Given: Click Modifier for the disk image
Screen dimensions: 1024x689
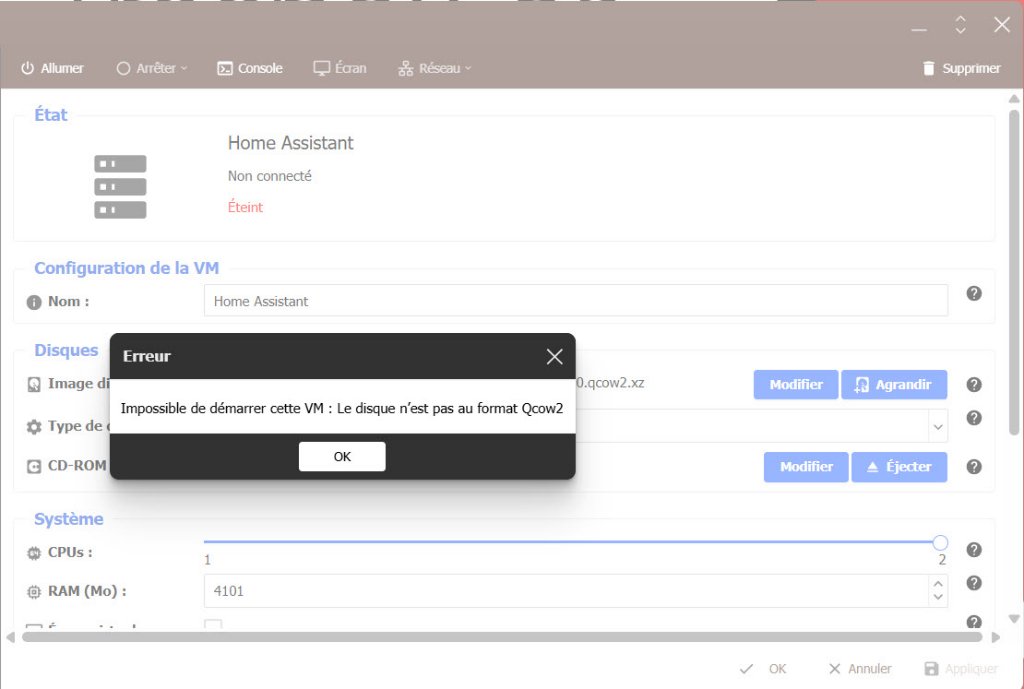Looking at the screenshot, I should [796, 385].
